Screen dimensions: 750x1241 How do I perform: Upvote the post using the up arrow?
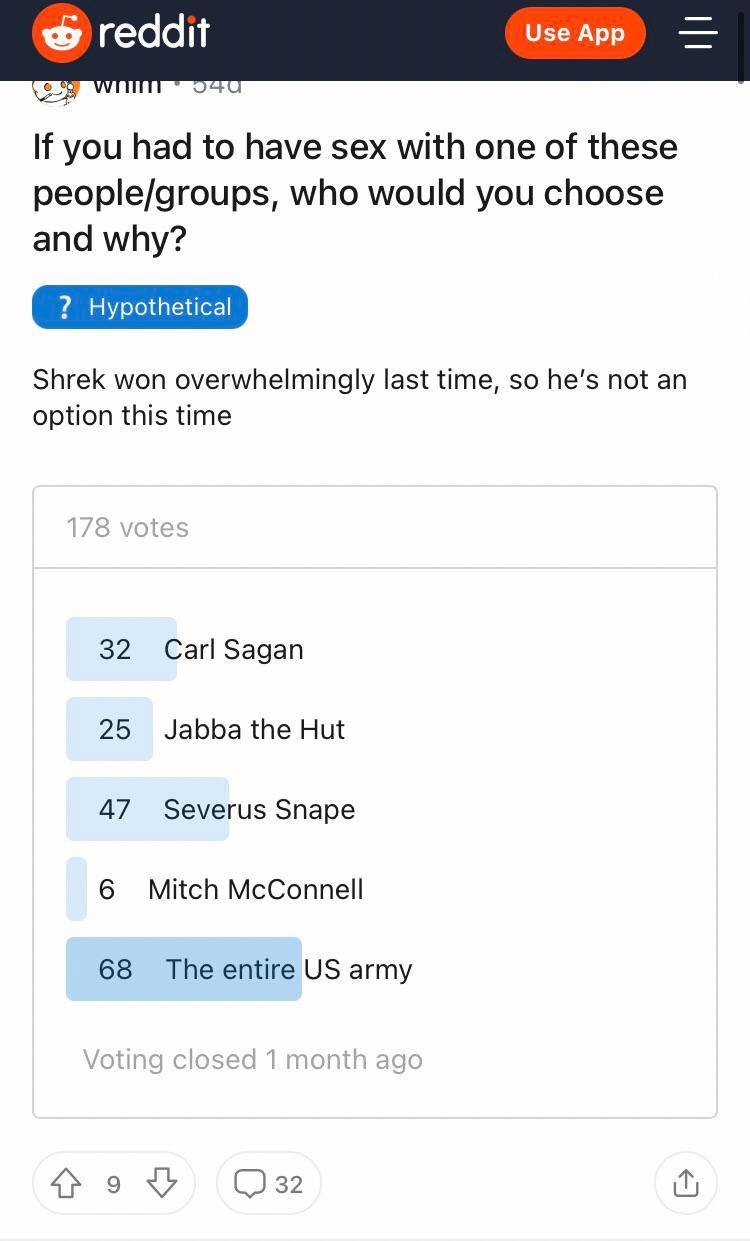[x=66, y=1183]
